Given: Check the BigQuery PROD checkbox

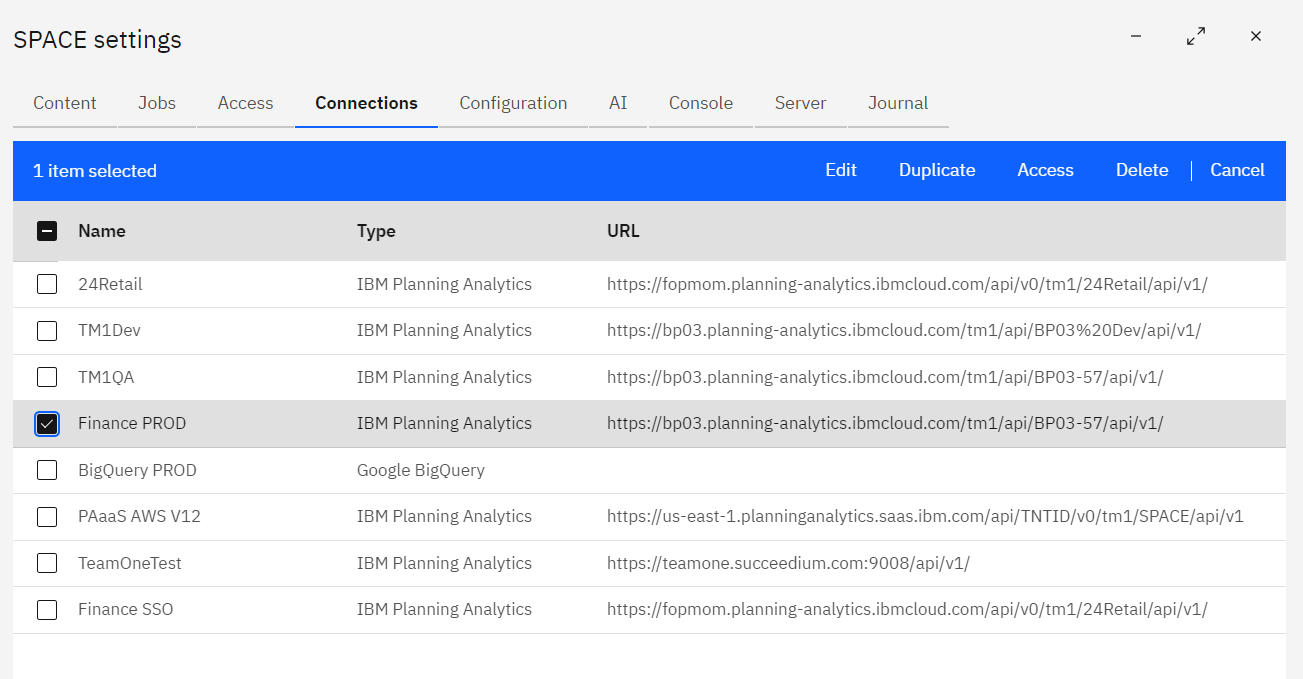Looking at the screenshot, I should (x=47, y=470).
